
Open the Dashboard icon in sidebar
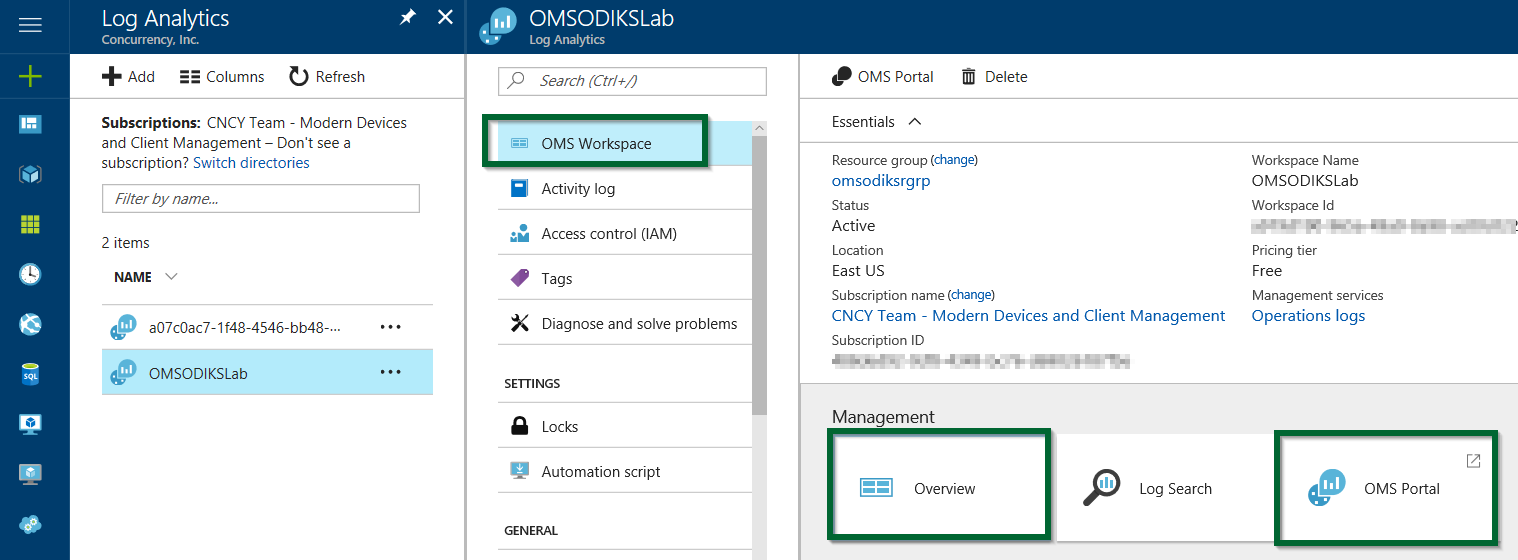click(x=31, y=124)
